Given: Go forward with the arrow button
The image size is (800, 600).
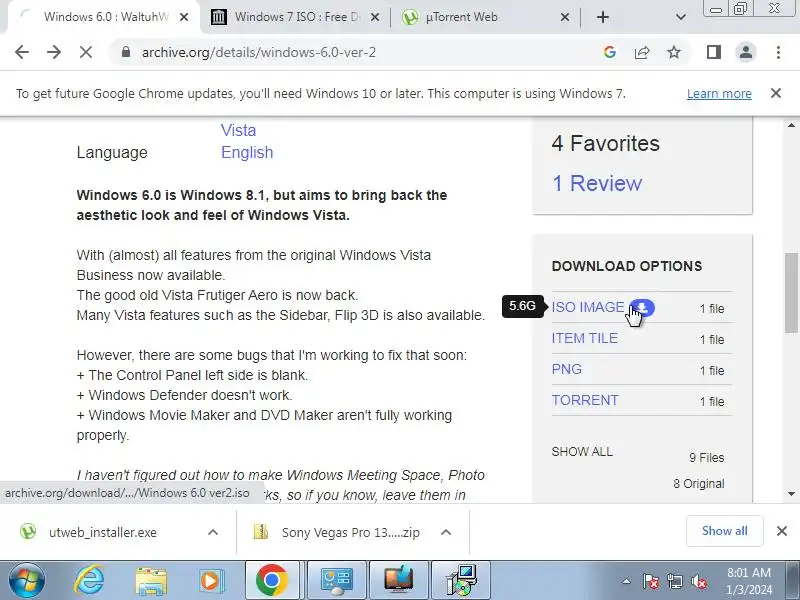Looking at the screenshot, I should (x=54, y=52).
